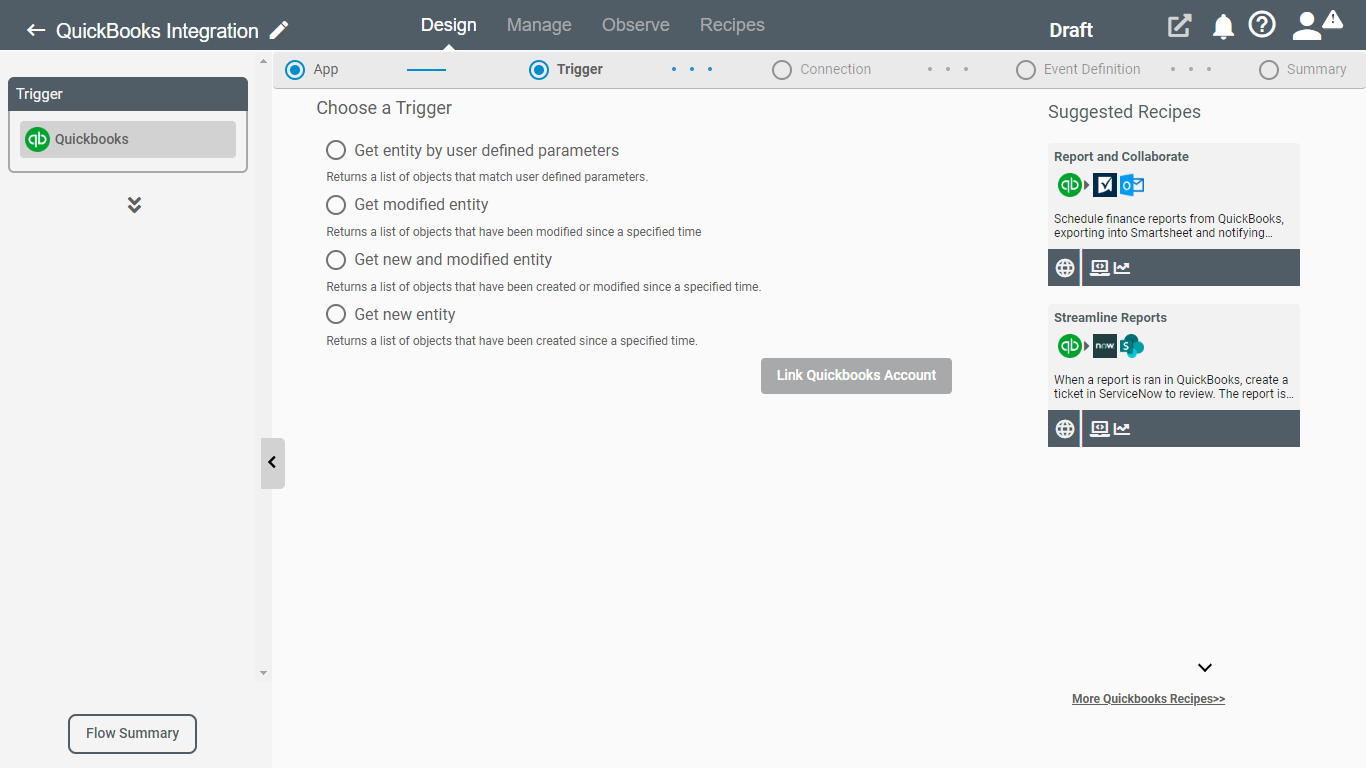Click Outlook icon in Report and Collaborate
Screen dimensions: 1366x768
[x=1132, y=185]
